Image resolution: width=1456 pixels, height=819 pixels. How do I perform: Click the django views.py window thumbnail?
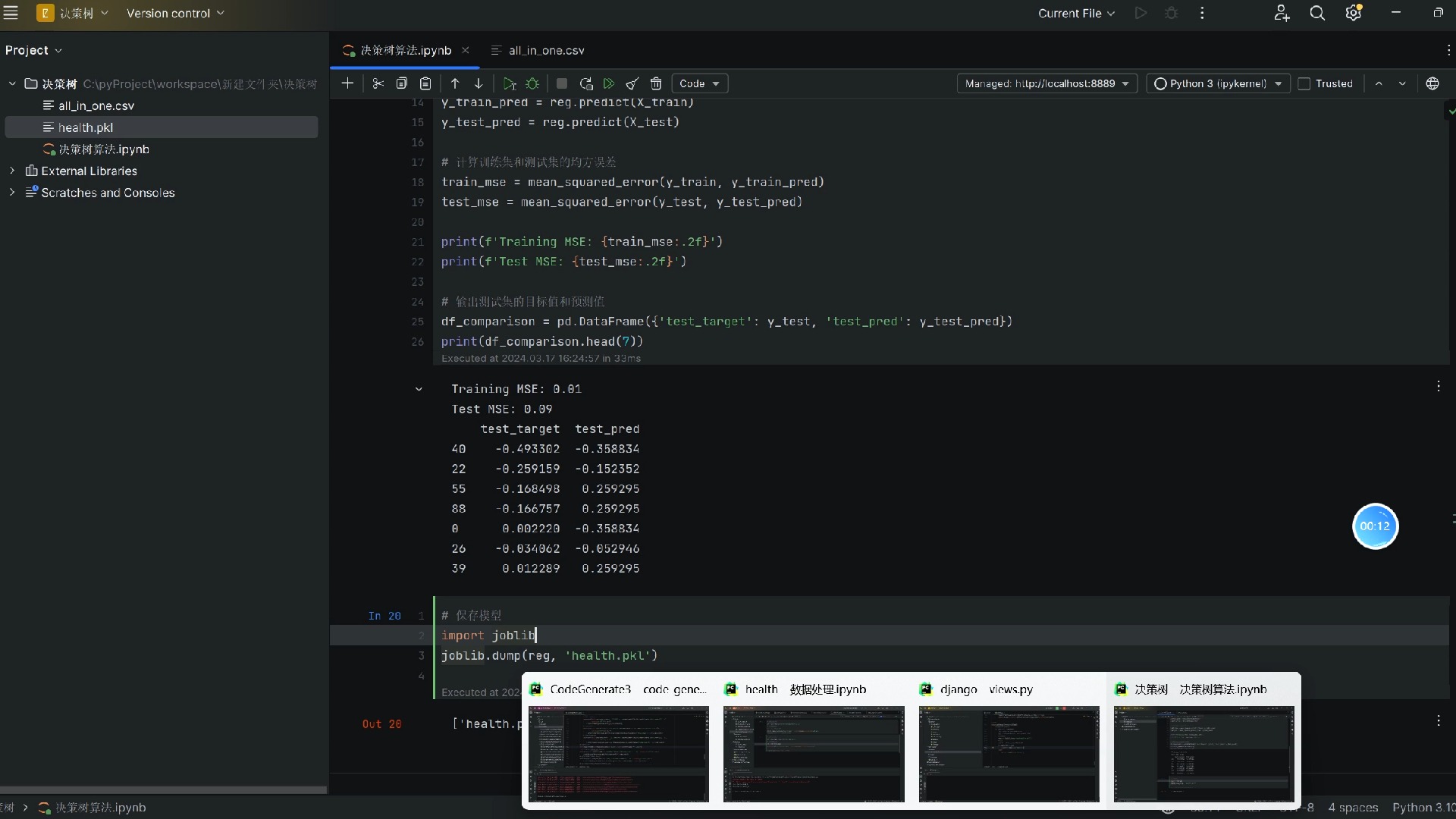point(1009,753)
